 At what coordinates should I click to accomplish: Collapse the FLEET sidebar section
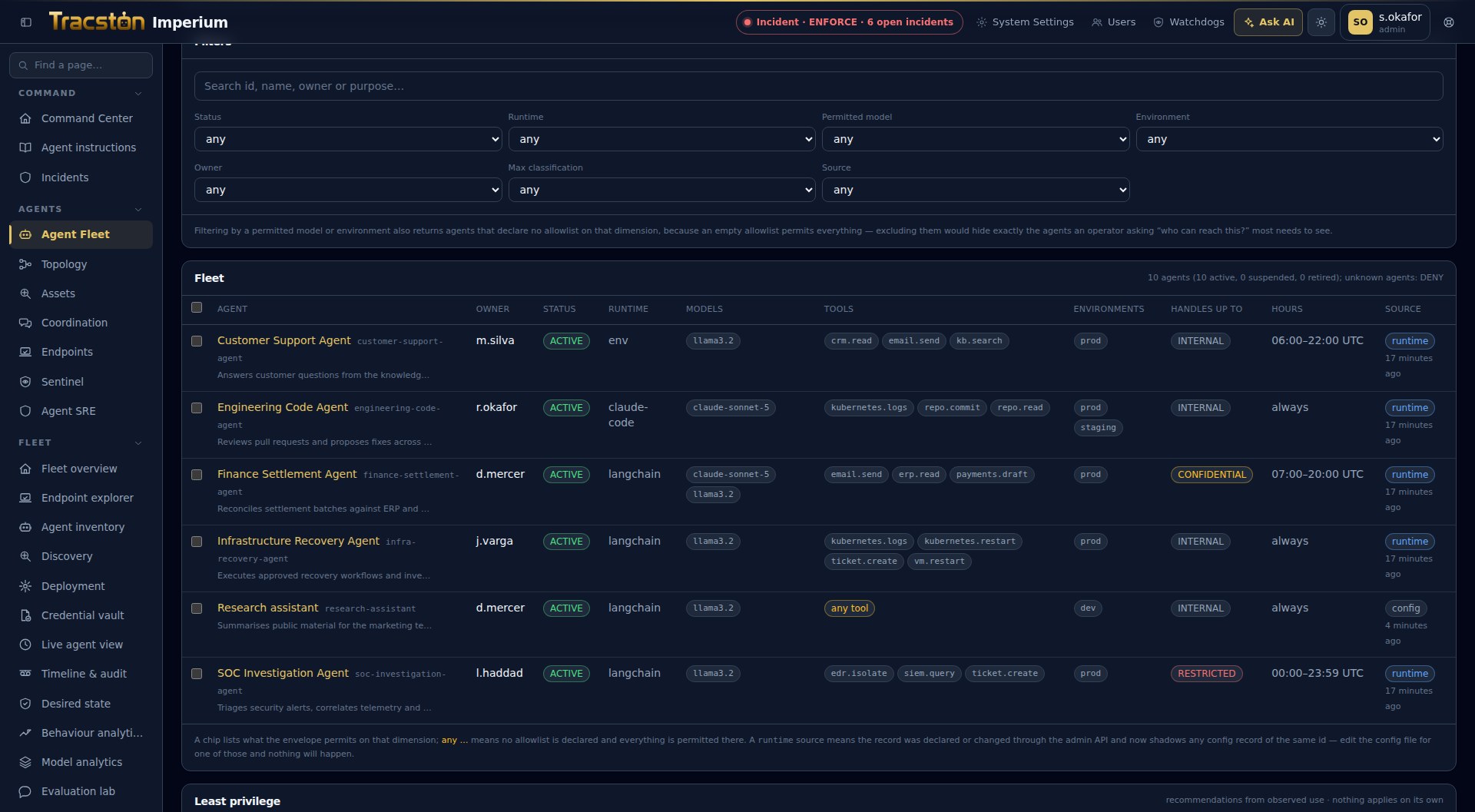(138, 443)
